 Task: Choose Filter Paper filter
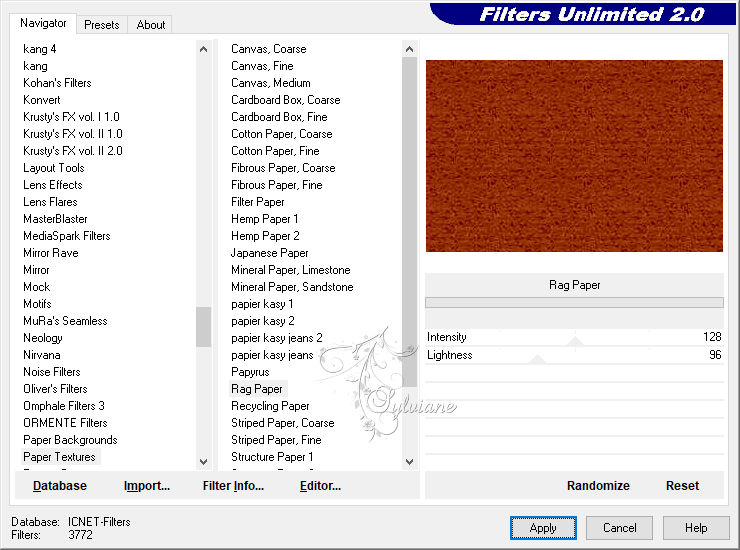click(258, 202)
